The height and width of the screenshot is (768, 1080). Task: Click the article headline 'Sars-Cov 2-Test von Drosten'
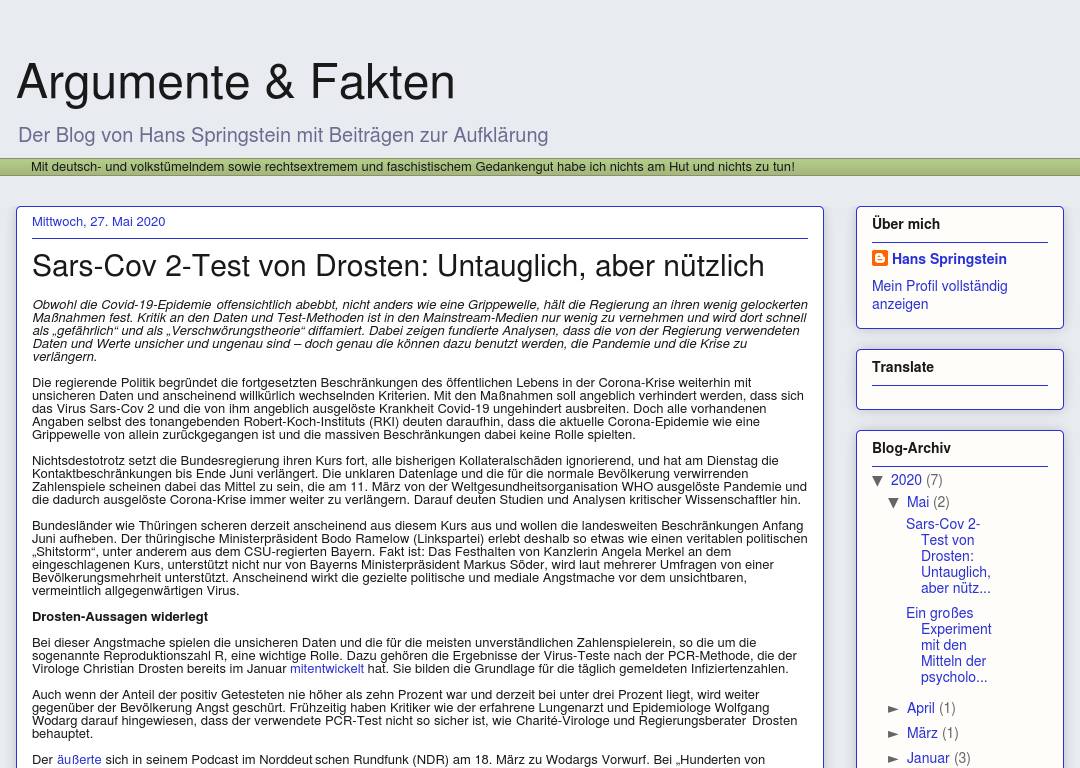pos(398,266)
